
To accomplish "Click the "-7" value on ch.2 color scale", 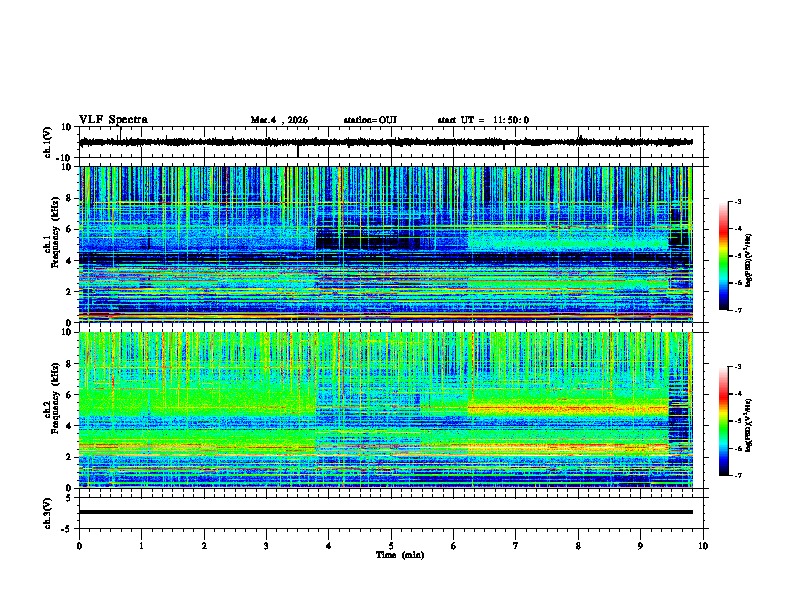I will coord(737,475).
